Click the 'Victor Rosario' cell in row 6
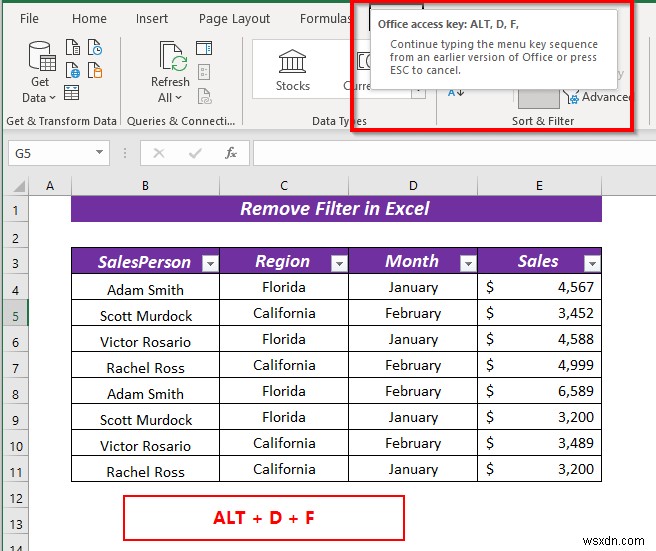The image size is (656, 551). pyautogui.click(x=145, y=339)
